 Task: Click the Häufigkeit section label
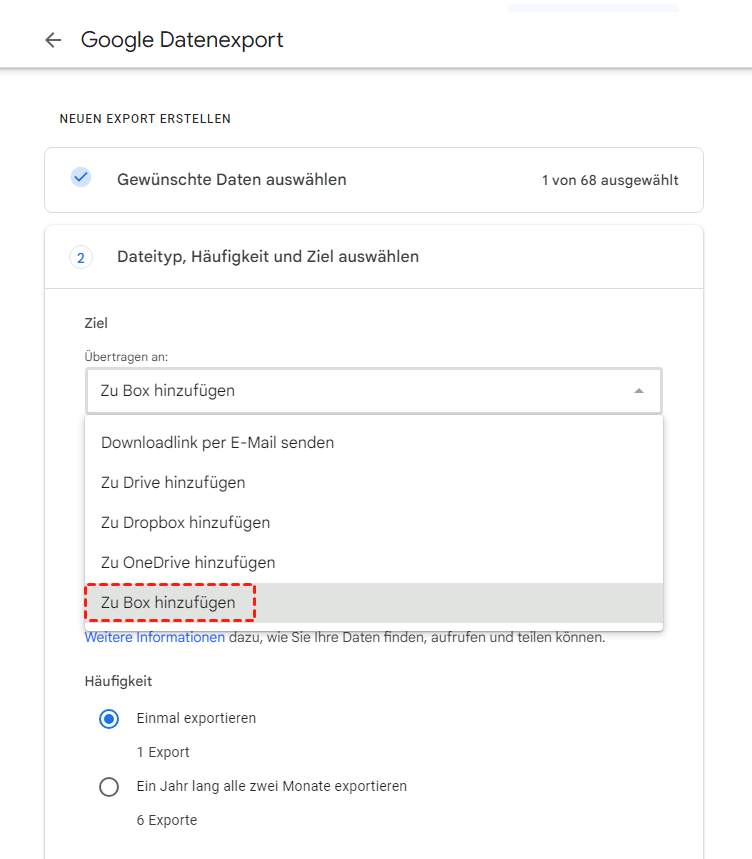tap(118, 681)
